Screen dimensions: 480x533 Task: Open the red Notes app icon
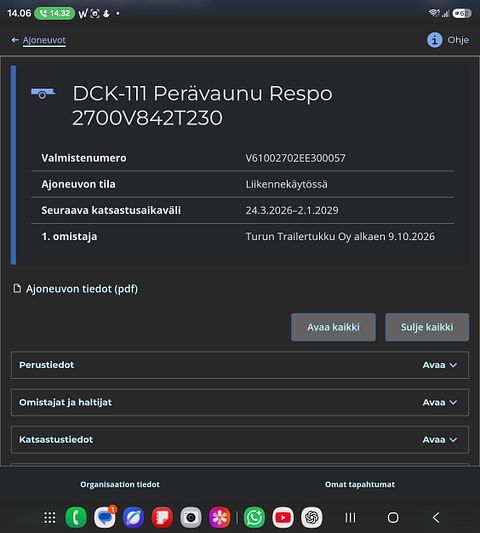162,517
